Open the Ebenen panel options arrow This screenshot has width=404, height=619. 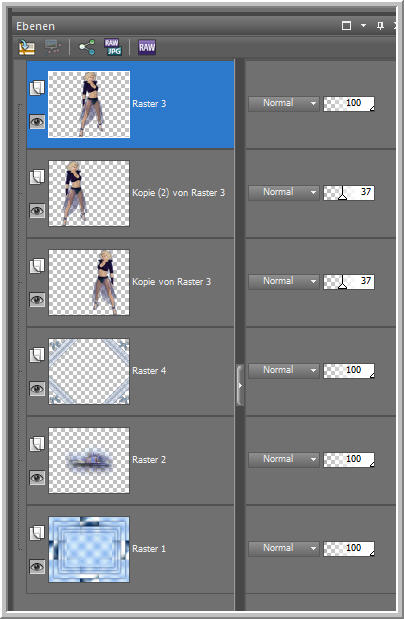tap(363, 26)
